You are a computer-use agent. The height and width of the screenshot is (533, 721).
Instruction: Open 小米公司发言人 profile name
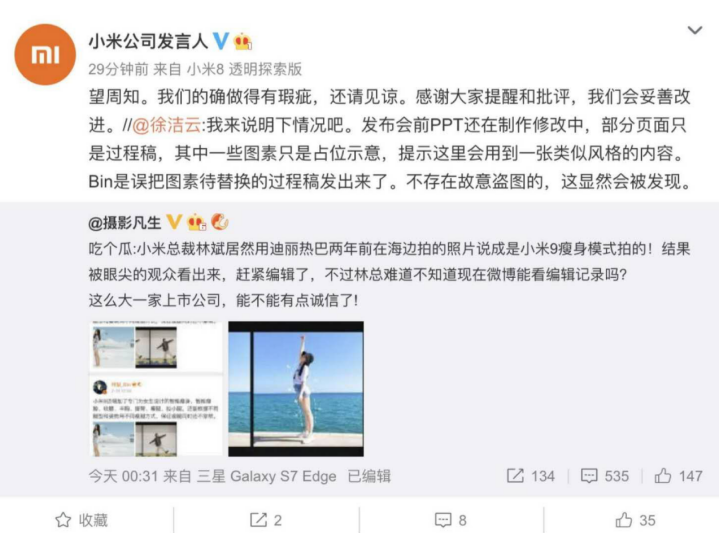(x=149, y=42)
